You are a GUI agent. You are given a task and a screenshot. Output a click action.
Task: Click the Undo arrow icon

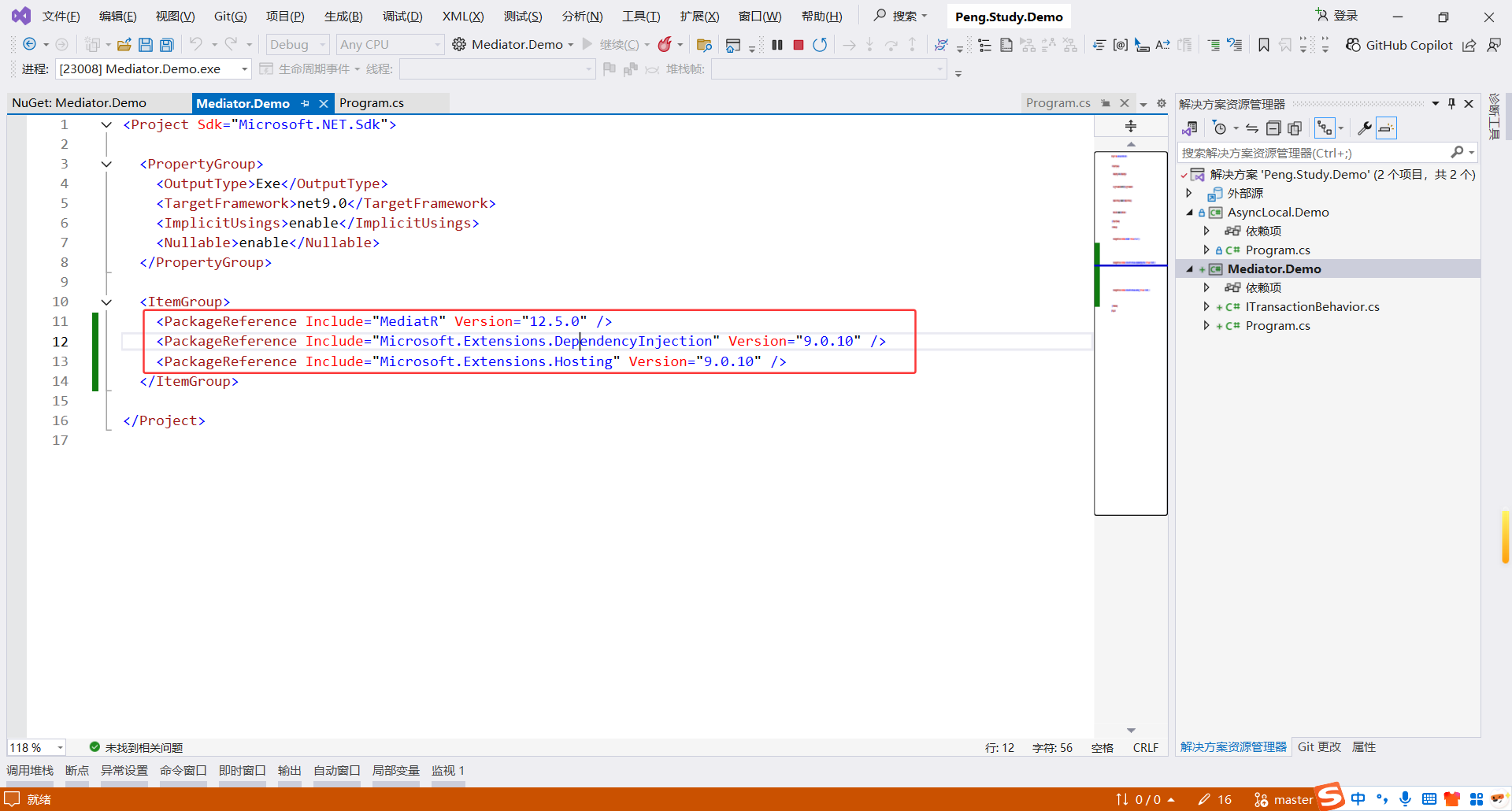(x=196, y=45)
